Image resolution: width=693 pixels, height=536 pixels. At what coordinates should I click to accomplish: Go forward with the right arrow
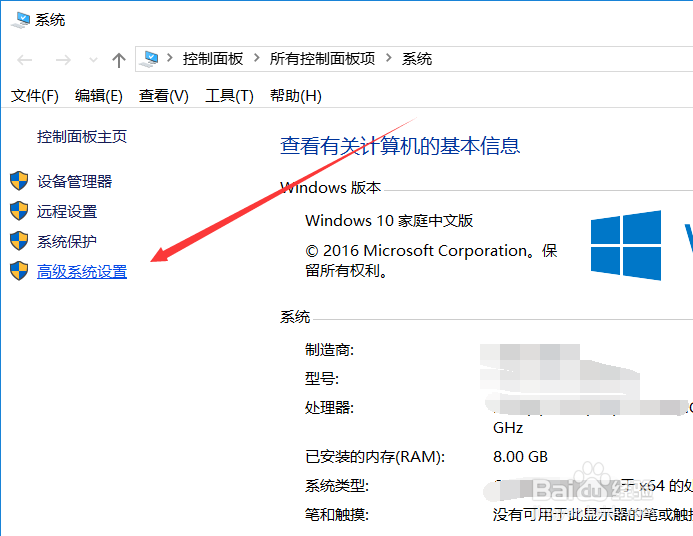(63, 60)
